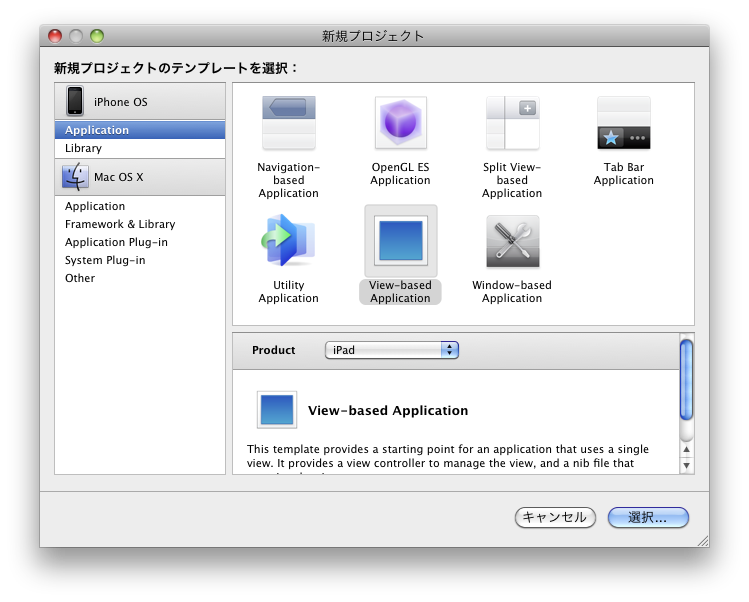Screen dimensions: 749x602
Task: Select the Tab Bar Application icon
Action: pos(623,123)
